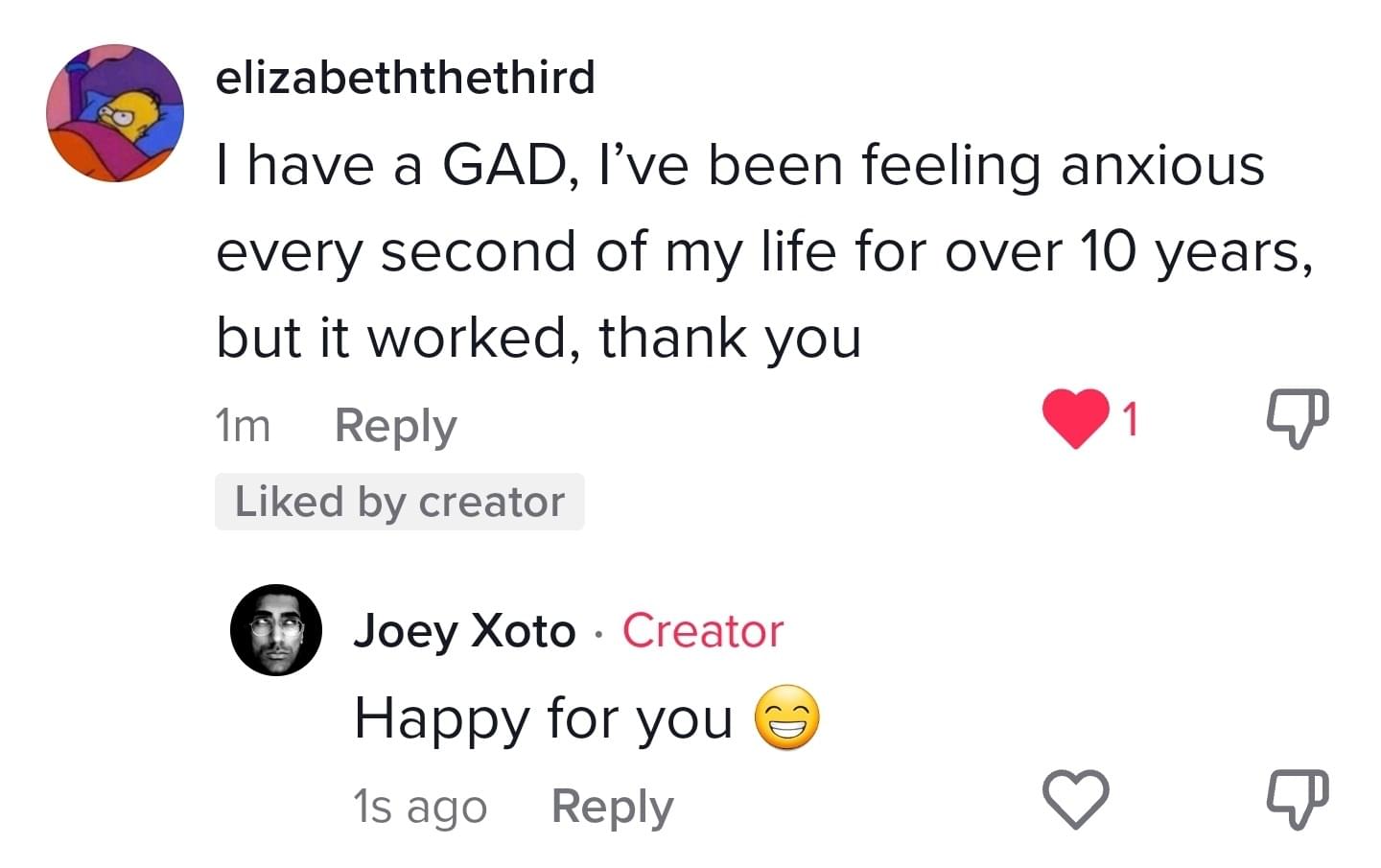The width and height of the screenshot is (1381, 868).
Task: Tap the pink Creator label
Action: click(703, 631)
